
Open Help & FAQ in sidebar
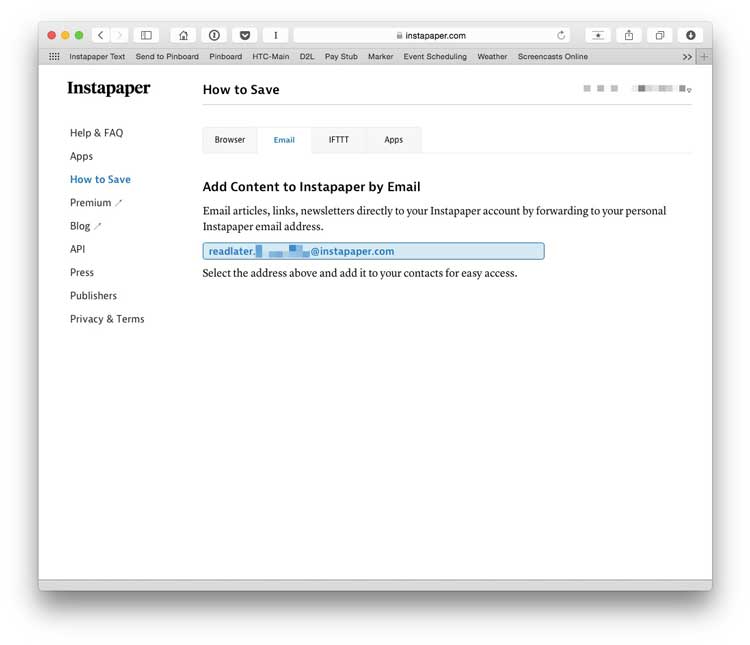96,133
